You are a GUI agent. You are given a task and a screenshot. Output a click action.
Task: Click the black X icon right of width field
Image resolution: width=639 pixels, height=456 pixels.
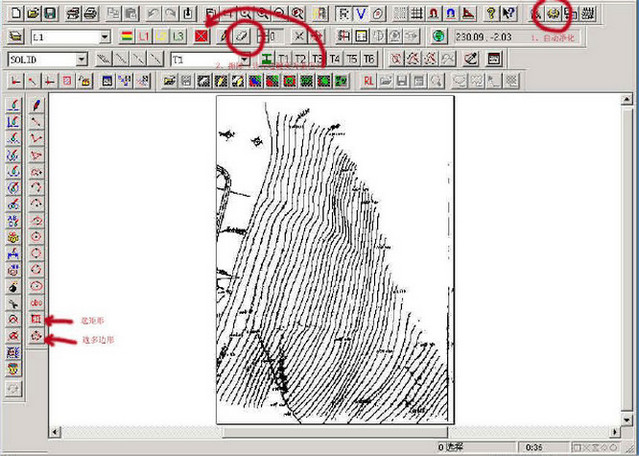pos(299,37)
